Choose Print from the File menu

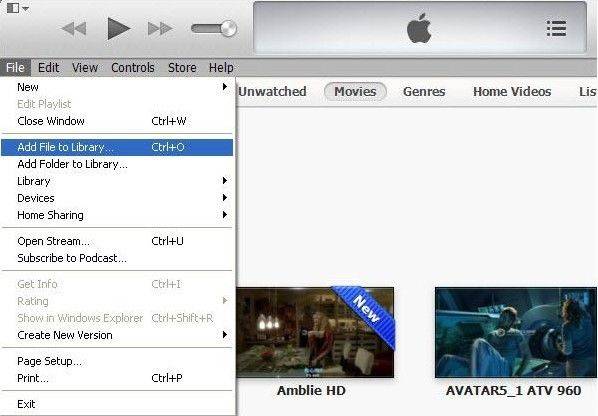117,378
